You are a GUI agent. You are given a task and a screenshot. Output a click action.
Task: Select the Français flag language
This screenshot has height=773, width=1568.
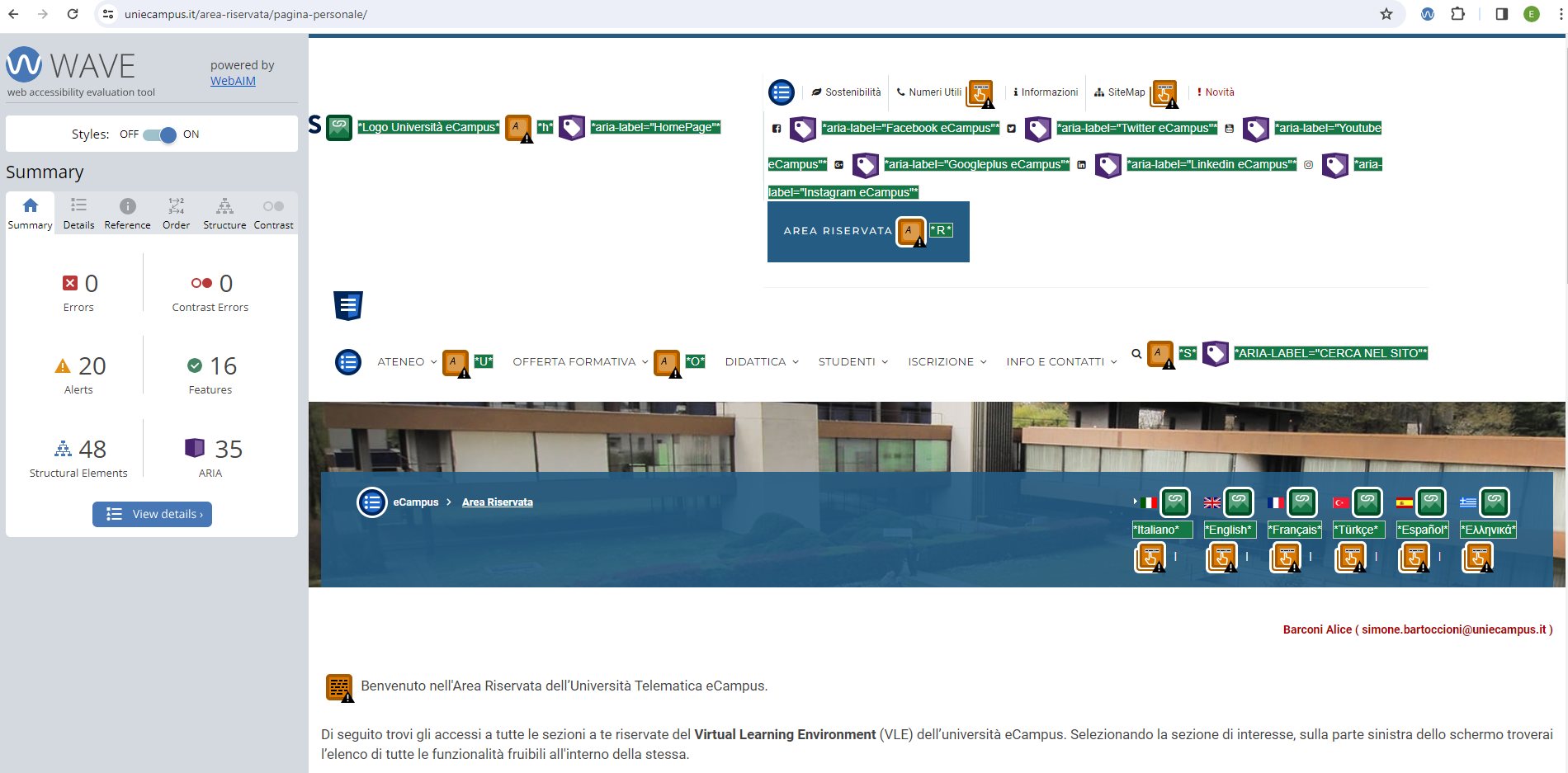pyautogui.click(x=1276, y=502)
